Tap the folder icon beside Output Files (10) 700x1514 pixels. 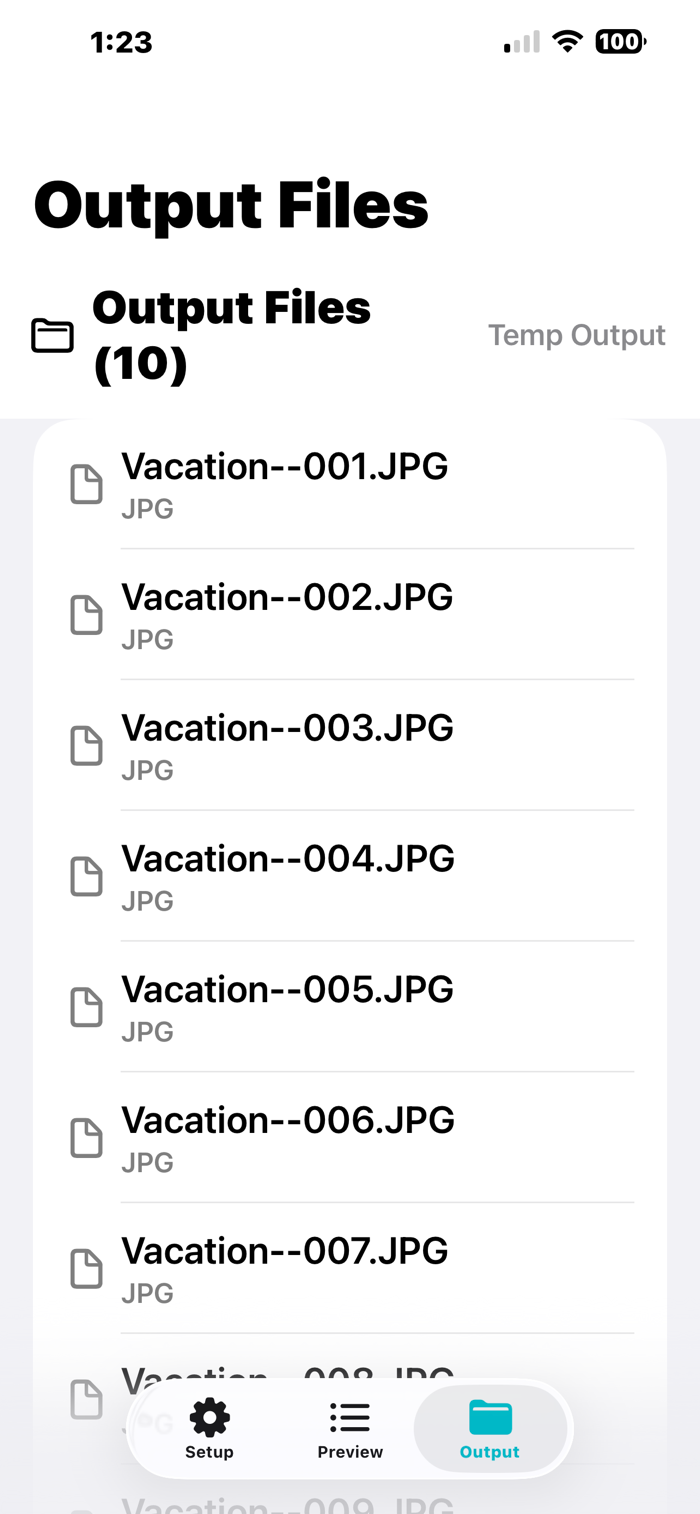52,336
